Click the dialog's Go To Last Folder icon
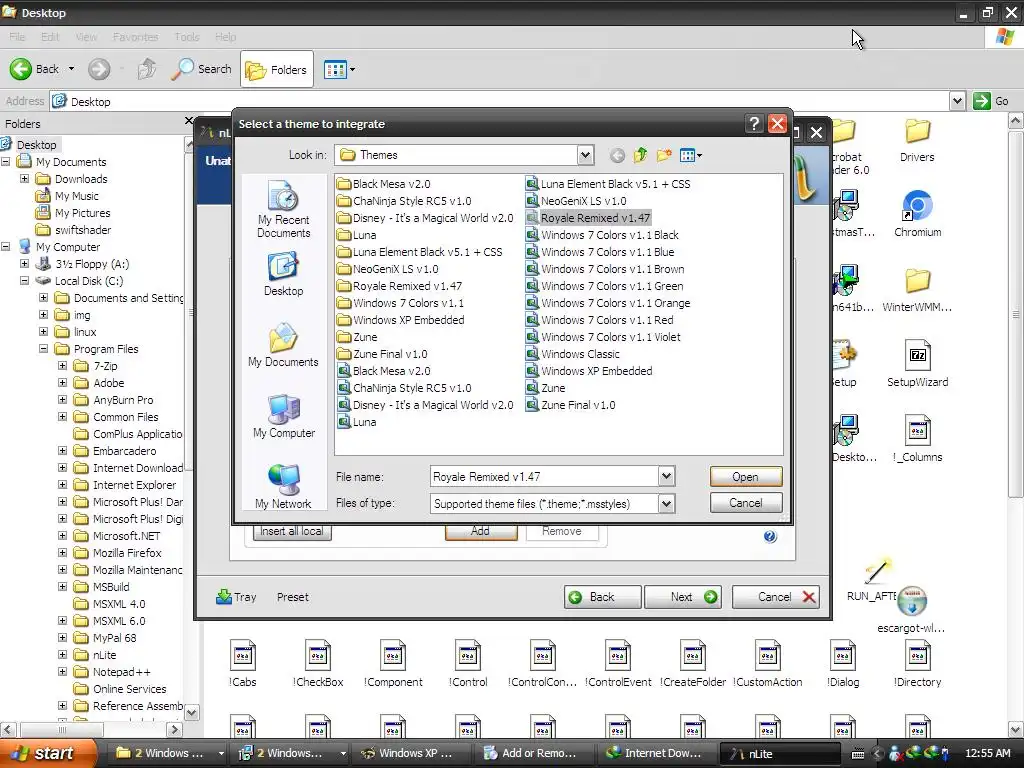Screen dimensions: 1024x768 pyautogui.click(x=617, y=155)
